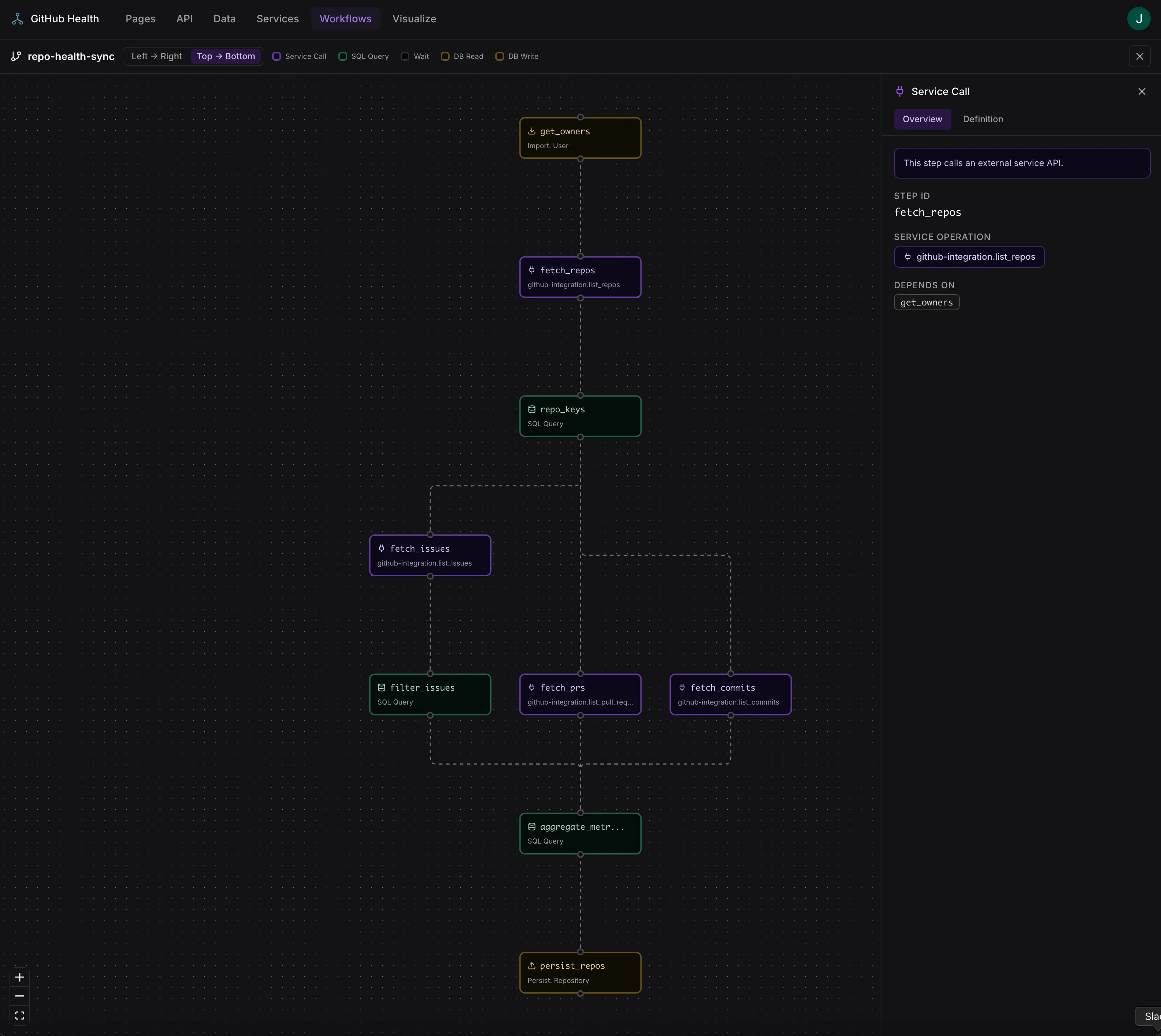This screenshot has width=1161, height=1036.
Task: Click the database icon on repo_keys node
Action: (x=531, y=409)
